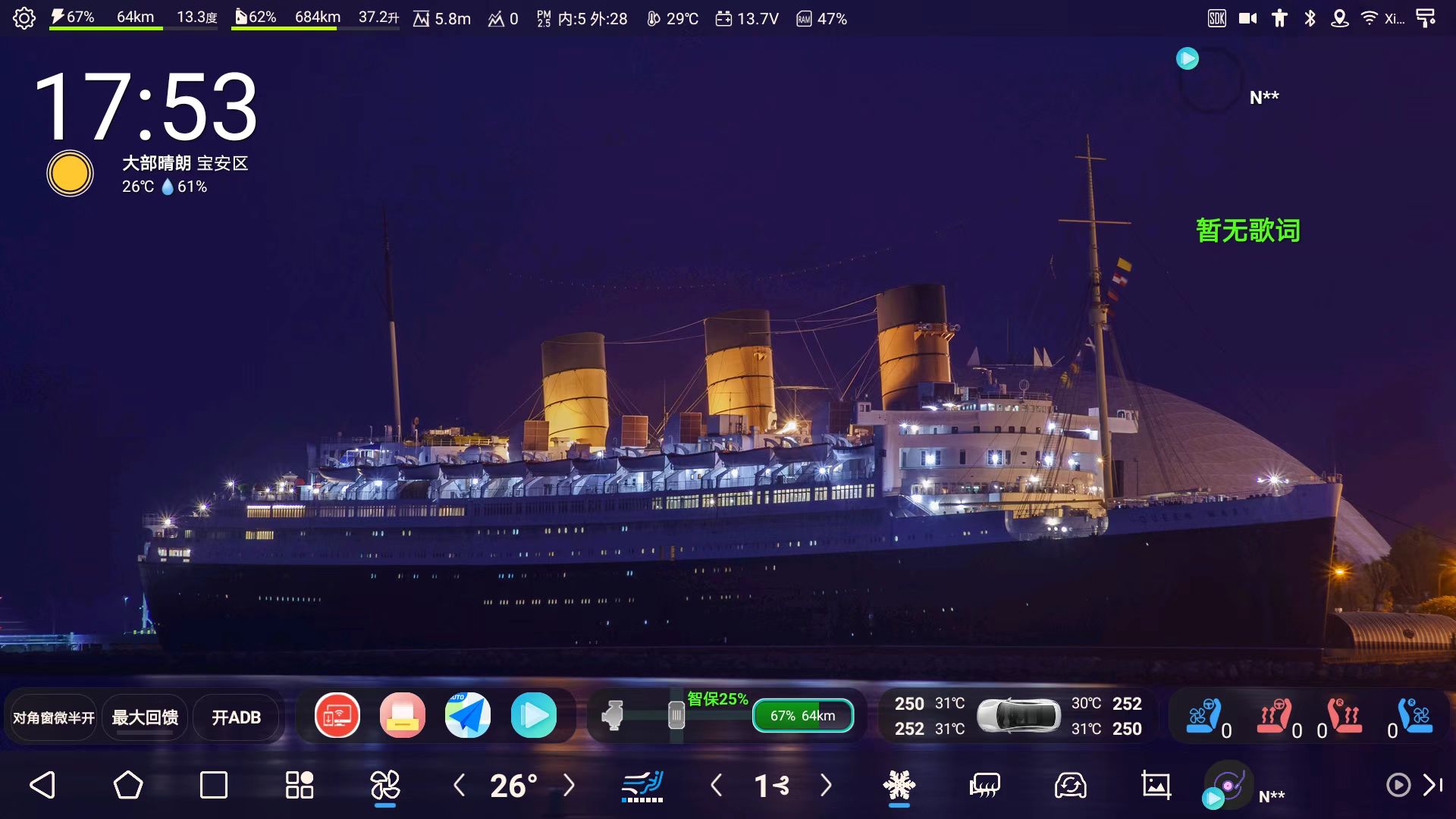1456x819 pixels.
Task: Go to home screen via pentagon icon
Action: (128, 785)
